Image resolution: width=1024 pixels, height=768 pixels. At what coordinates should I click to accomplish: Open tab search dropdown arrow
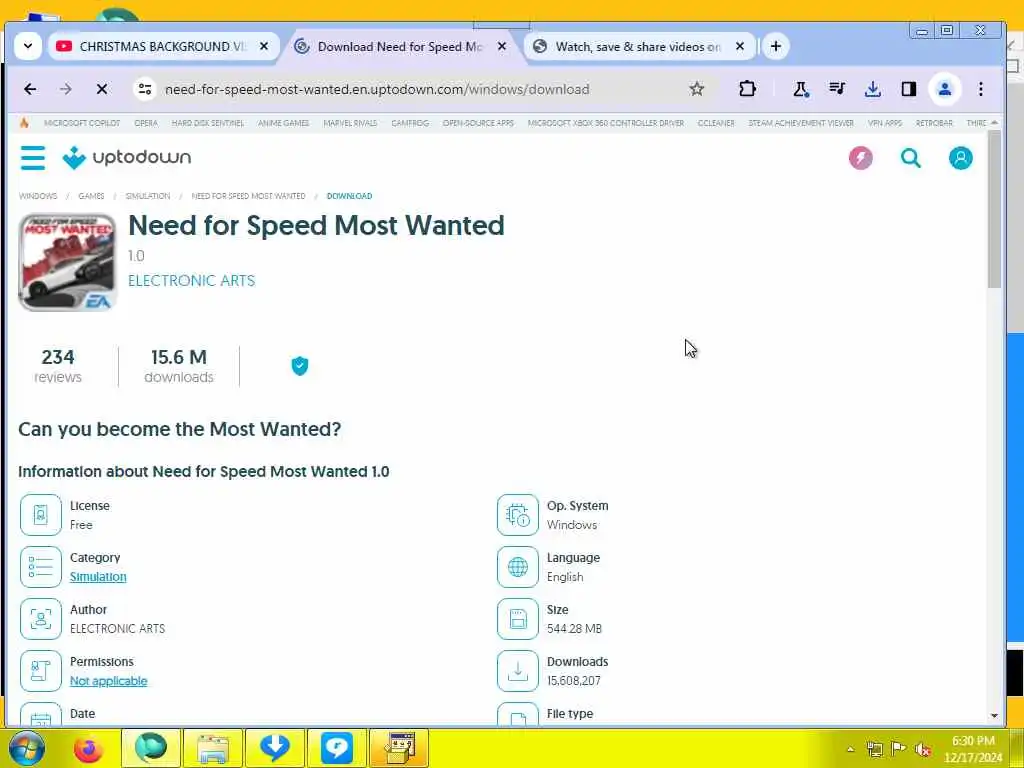pyautogui.click(x=27, y=46)
